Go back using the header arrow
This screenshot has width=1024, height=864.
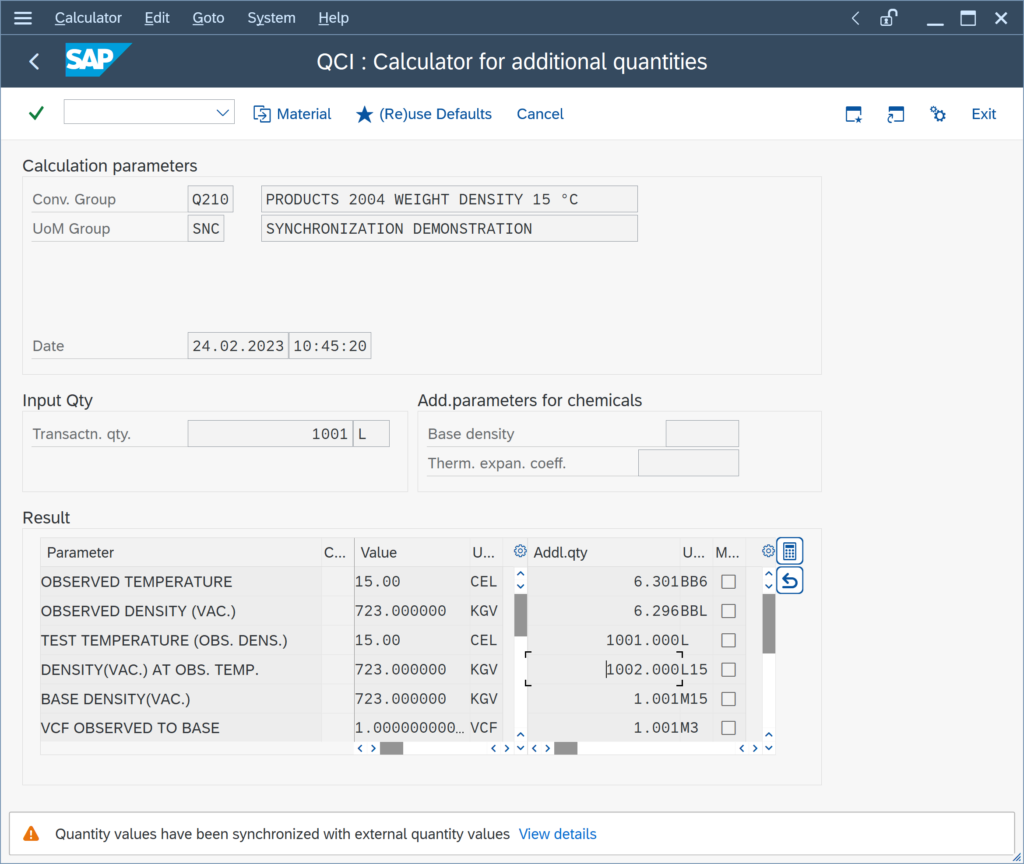(34, 61)
